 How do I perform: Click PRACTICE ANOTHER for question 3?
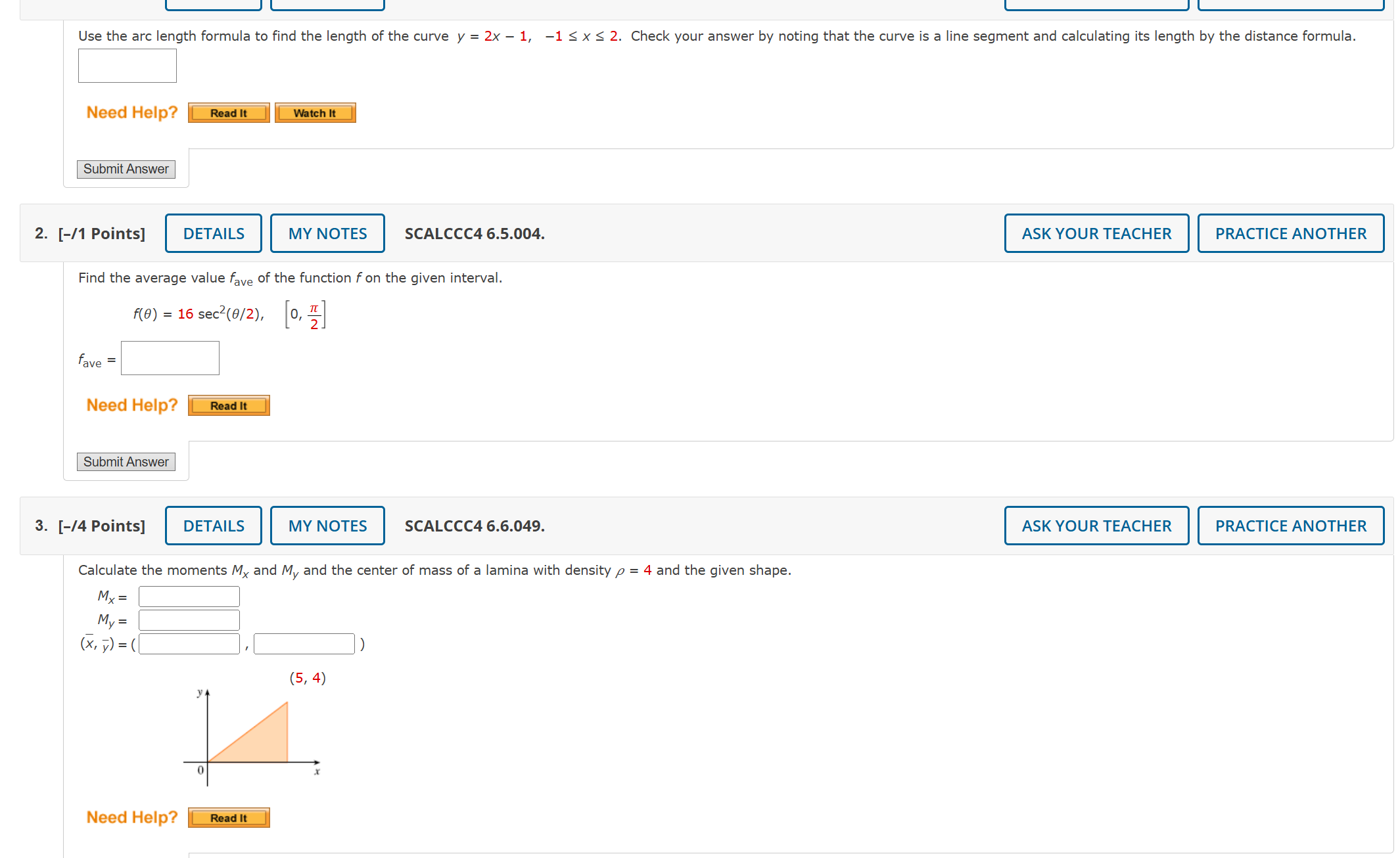[1291, 526]
